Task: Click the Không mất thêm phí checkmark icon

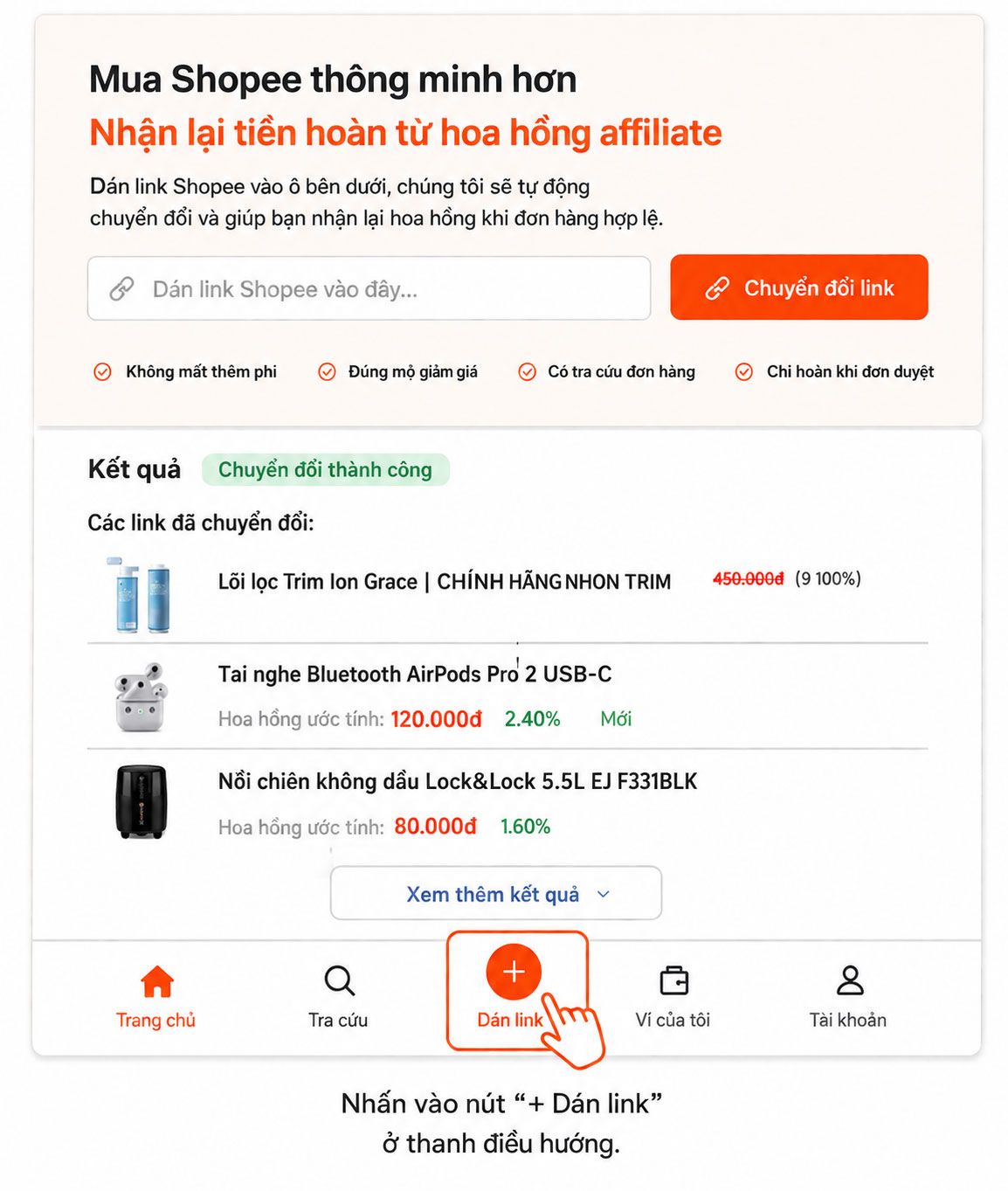Action: point(102,371)
